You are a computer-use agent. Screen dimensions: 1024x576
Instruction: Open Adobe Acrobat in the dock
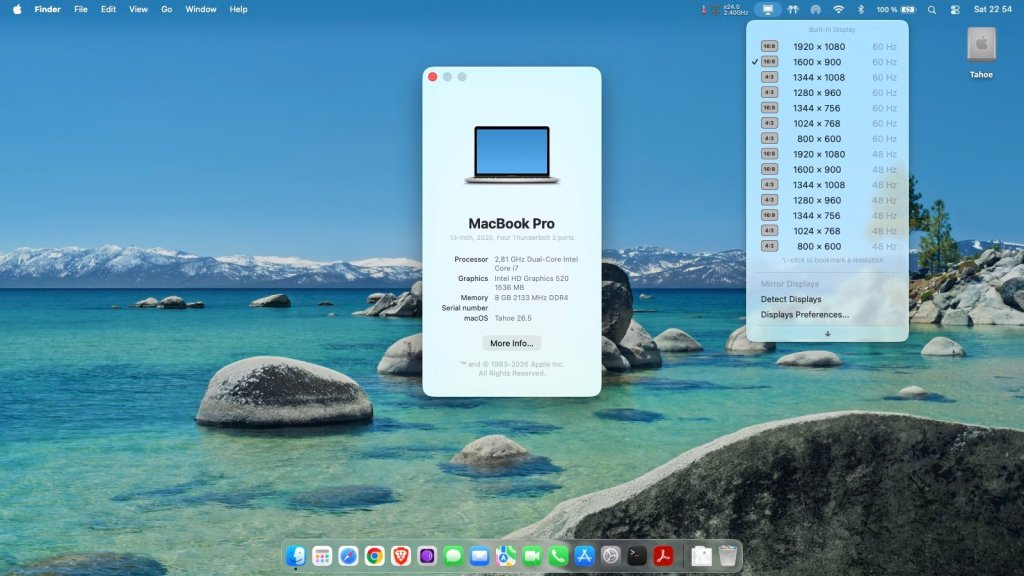[663, 556]
